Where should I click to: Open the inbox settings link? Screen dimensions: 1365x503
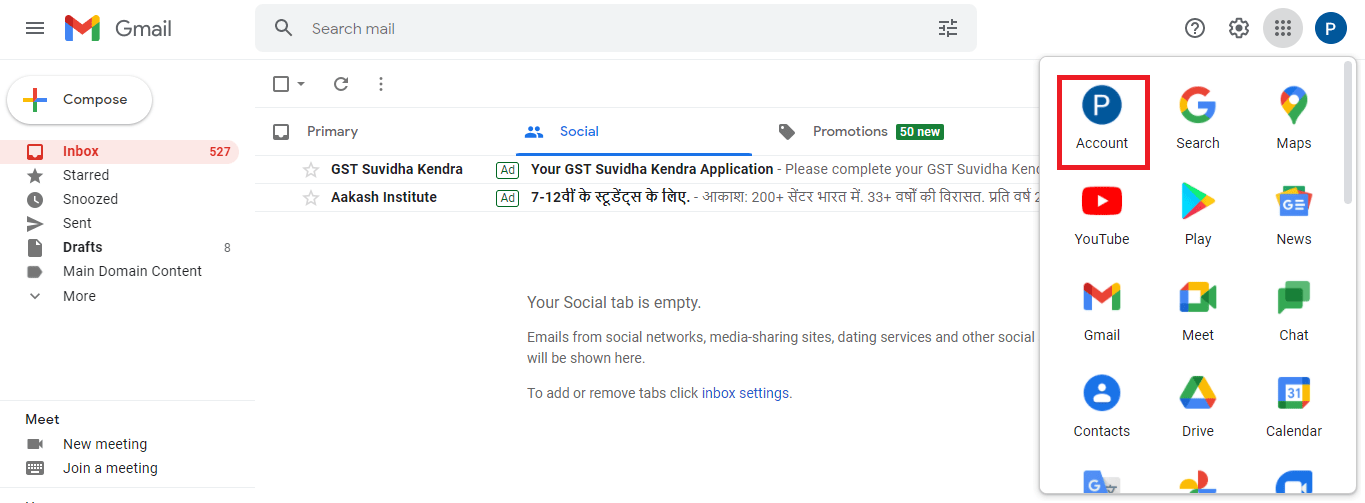[745, 393]
